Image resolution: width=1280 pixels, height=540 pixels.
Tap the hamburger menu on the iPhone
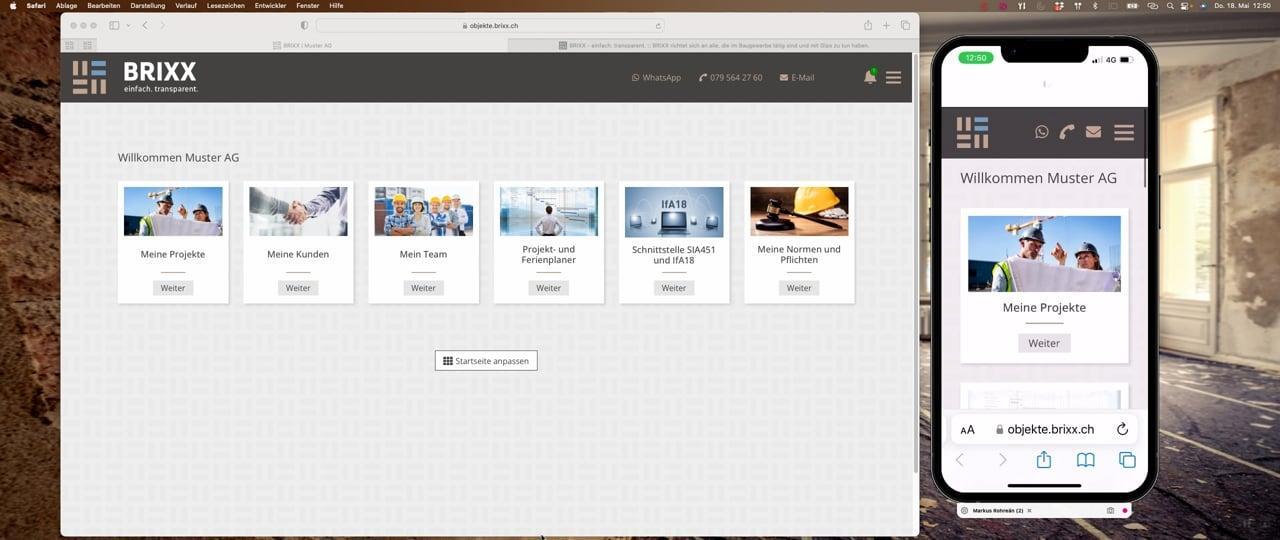(x=1124, y=132)
